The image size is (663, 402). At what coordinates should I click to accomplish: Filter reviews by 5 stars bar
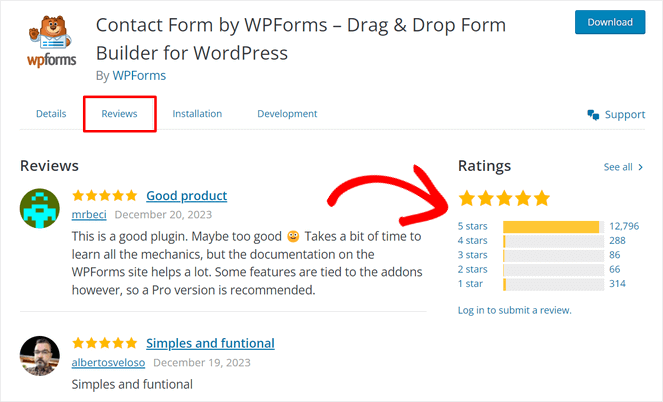pos(553,226)
